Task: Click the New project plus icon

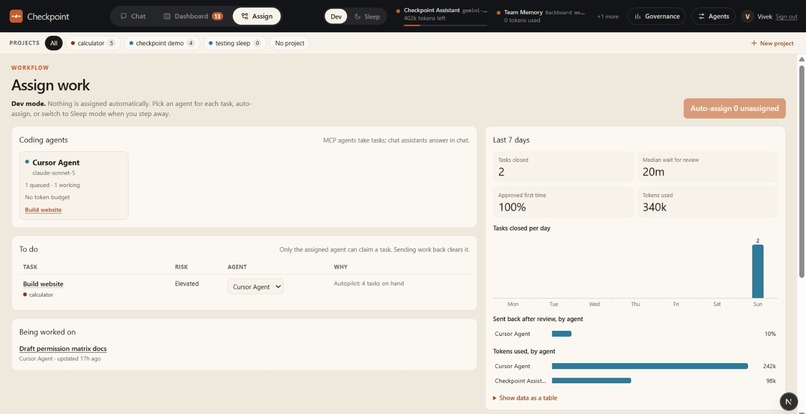Action: 754,43
